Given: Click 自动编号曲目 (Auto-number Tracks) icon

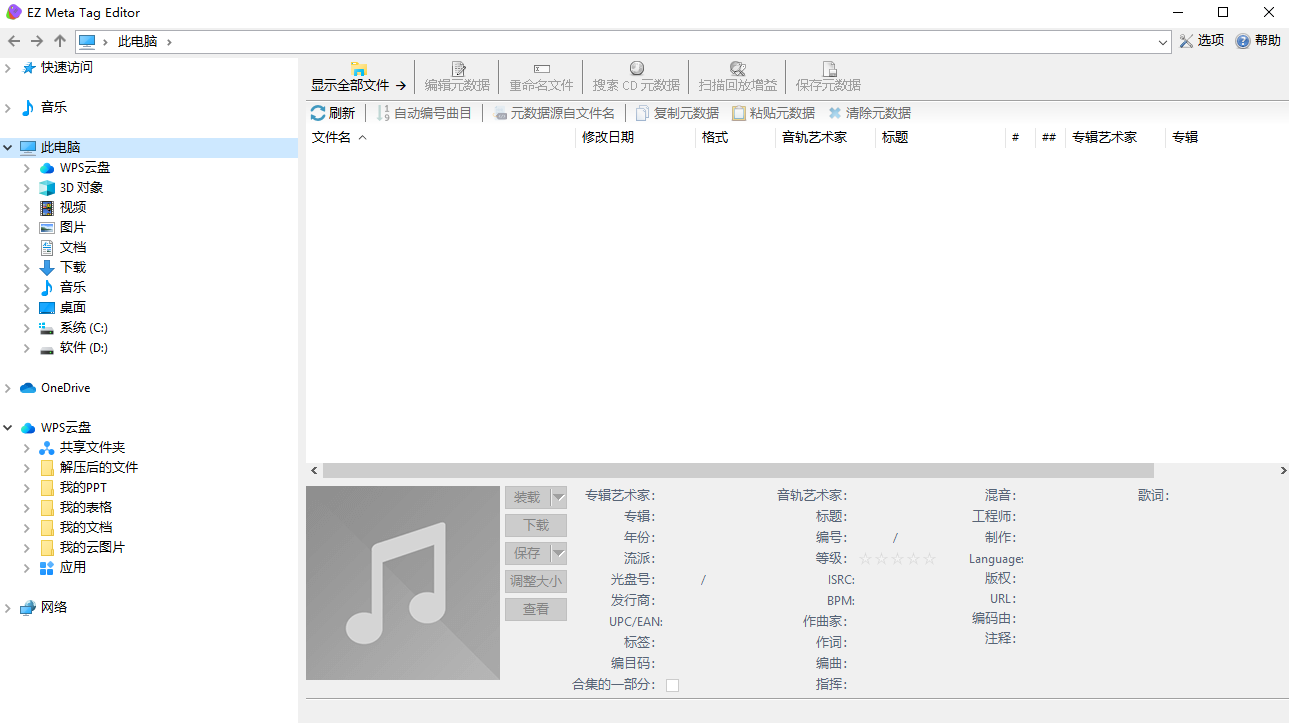Looking at the screenshot, I should point(423,112).
